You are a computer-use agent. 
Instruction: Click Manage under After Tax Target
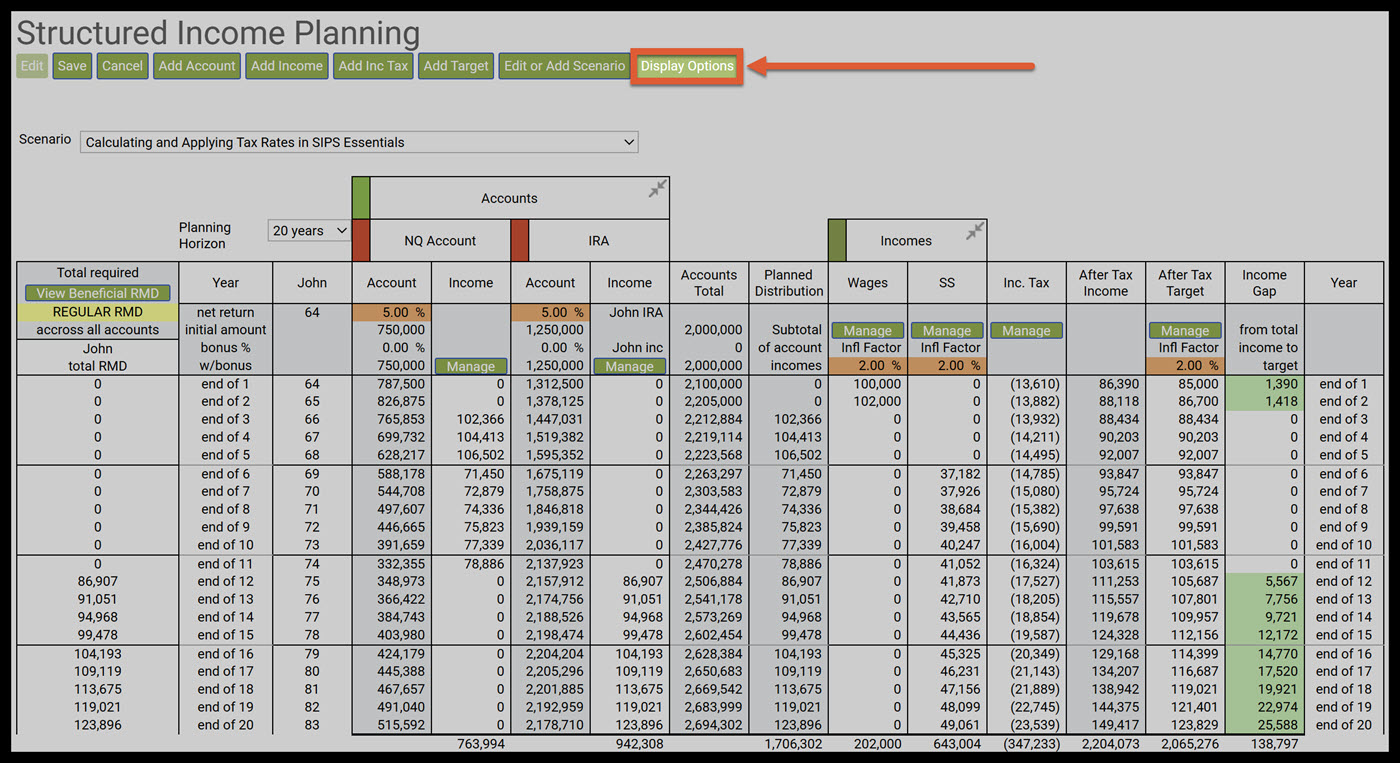[1185, 330]
